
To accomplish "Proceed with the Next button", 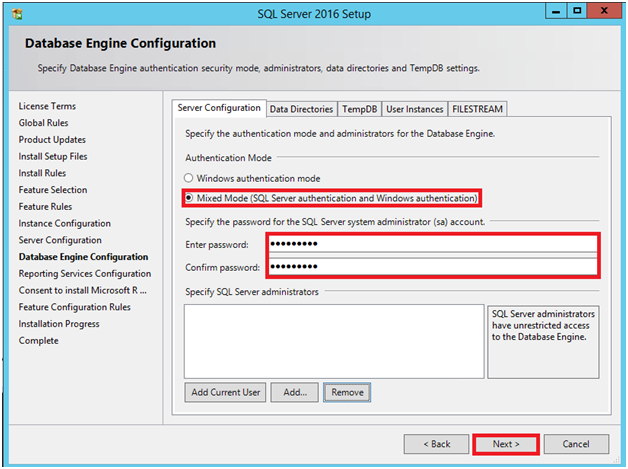I will [506, 443].
